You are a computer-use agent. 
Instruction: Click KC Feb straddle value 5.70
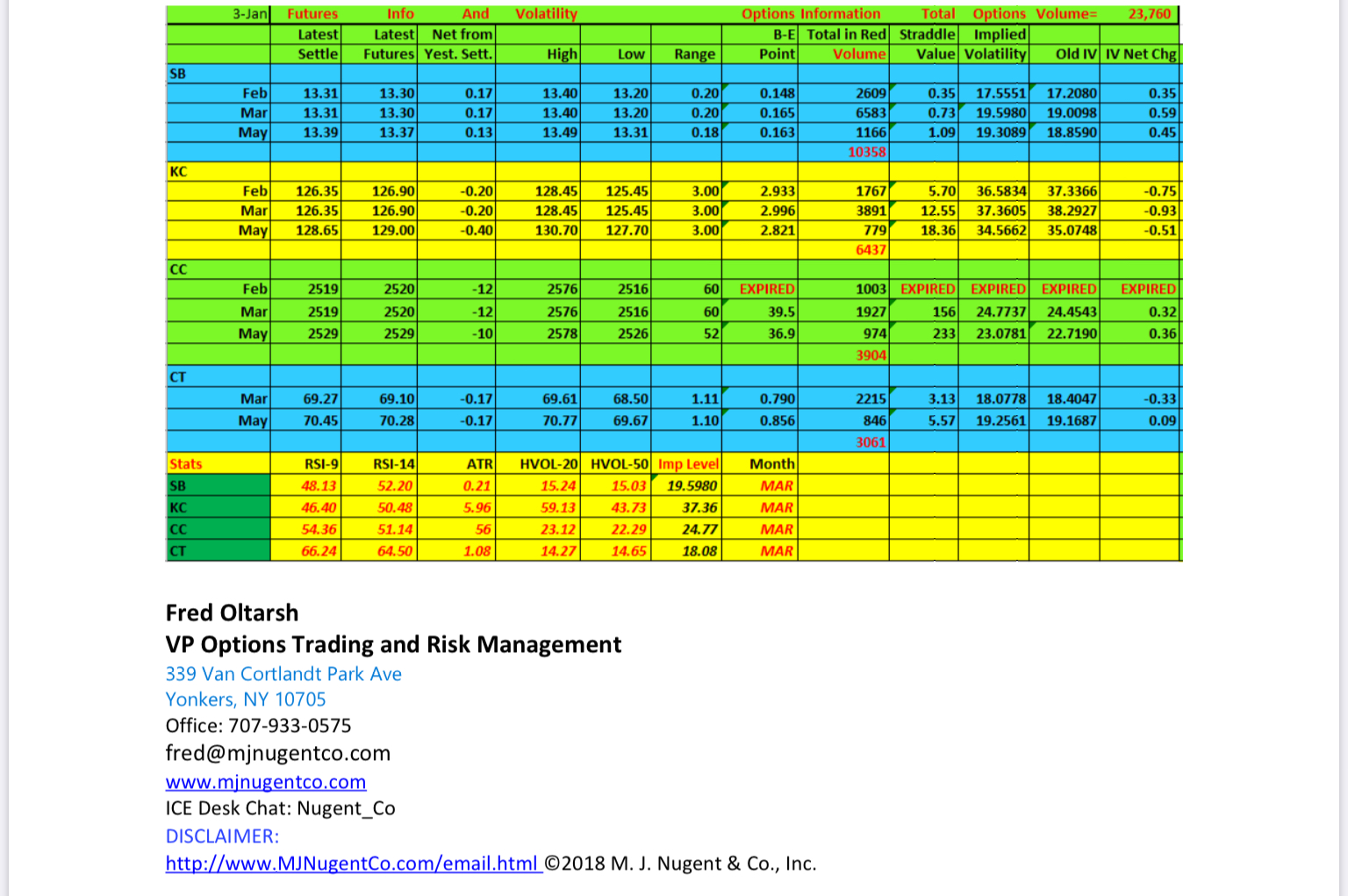tap(942, 190)
